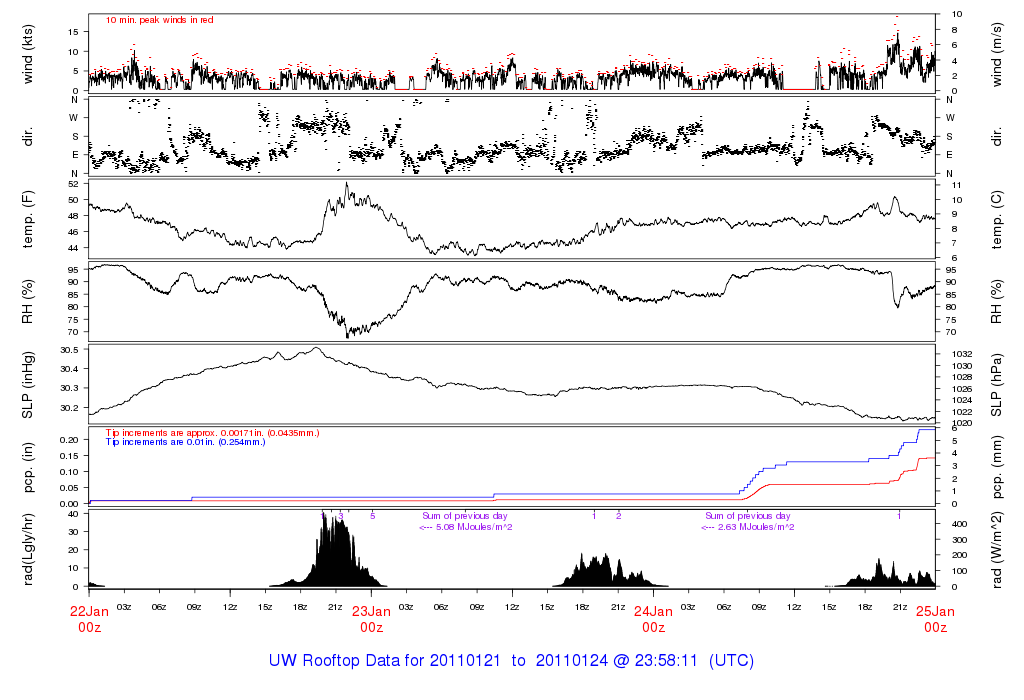
Task: Click the "12z" time tick following 23Jan 00z
Action: (512, 607)
